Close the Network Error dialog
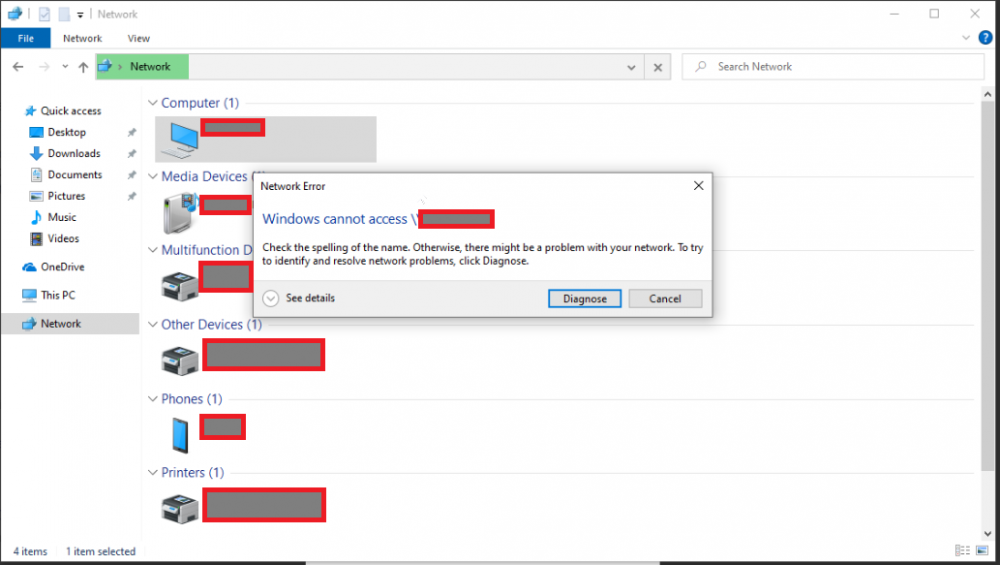Image resolution: width=1000 pixels, height=565 pixels. 698,186
